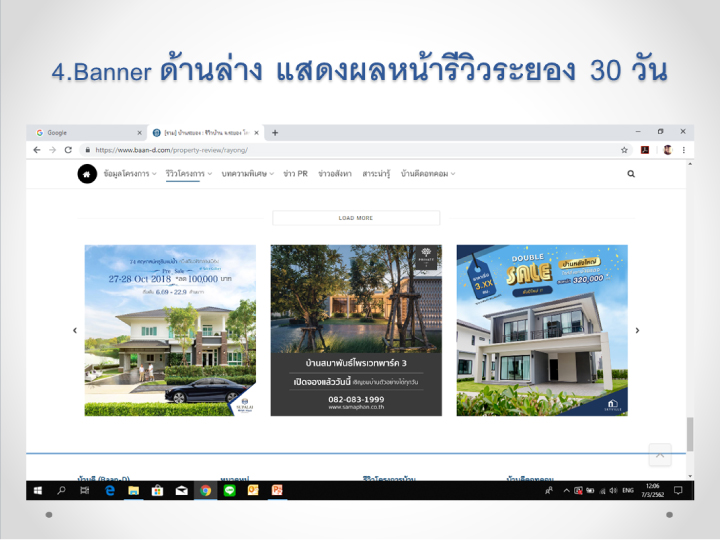Open Chrome's three-dot menu
The image size is (720, 540).
pos(684,150)
